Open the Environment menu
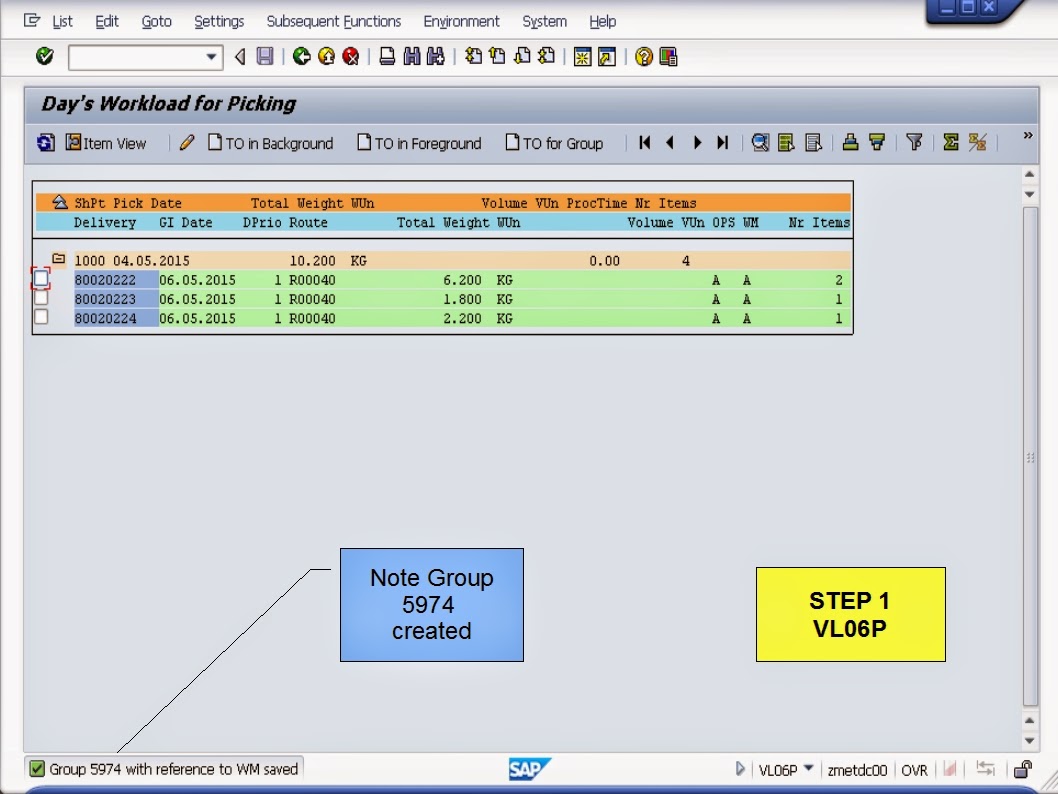 461,20
